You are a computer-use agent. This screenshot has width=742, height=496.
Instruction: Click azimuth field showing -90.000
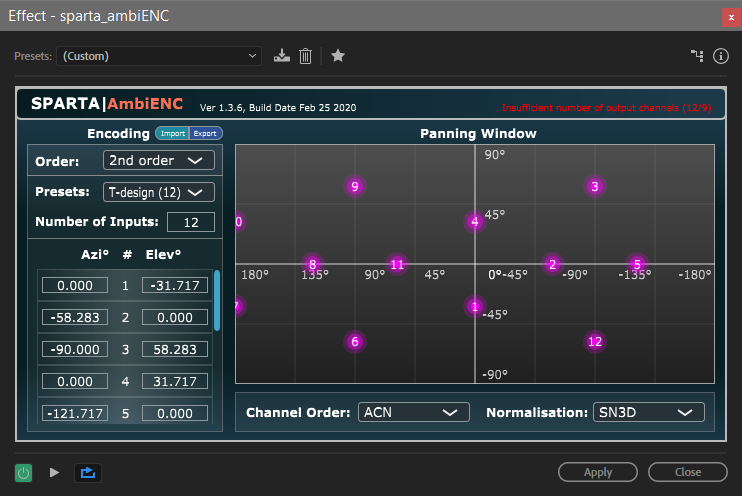tap(75, 349)
